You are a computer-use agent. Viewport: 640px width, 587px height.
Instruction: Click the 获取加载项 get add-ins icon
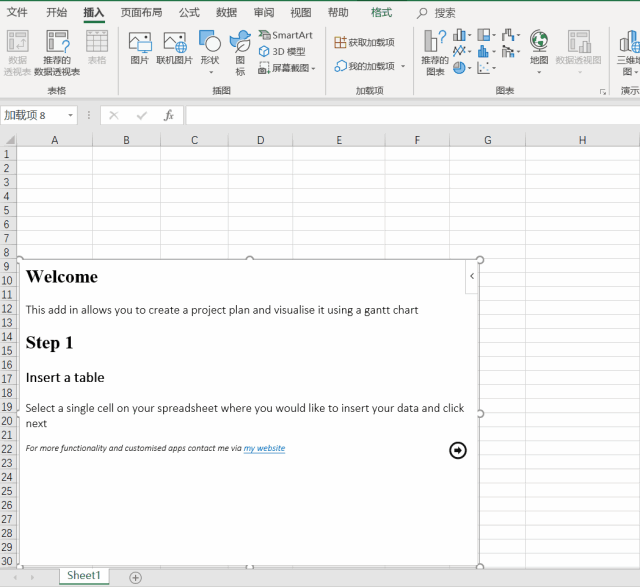(x=364, y=42)
